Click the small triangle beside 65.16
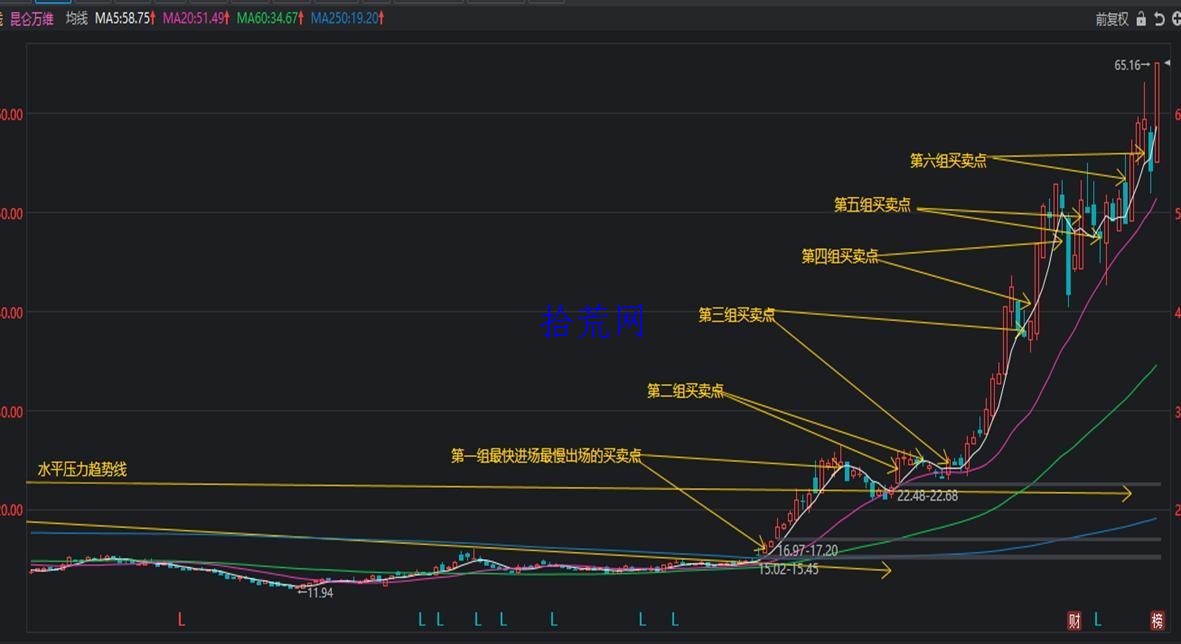This screenshot has width=1181, height=644. tap(1167, 65)
